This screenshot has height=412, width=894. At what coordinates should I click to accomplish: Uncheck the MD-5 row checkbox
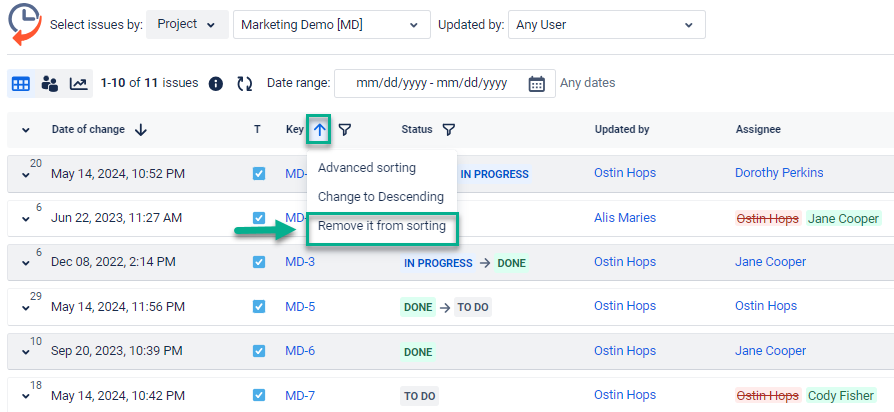coord(259,307)
